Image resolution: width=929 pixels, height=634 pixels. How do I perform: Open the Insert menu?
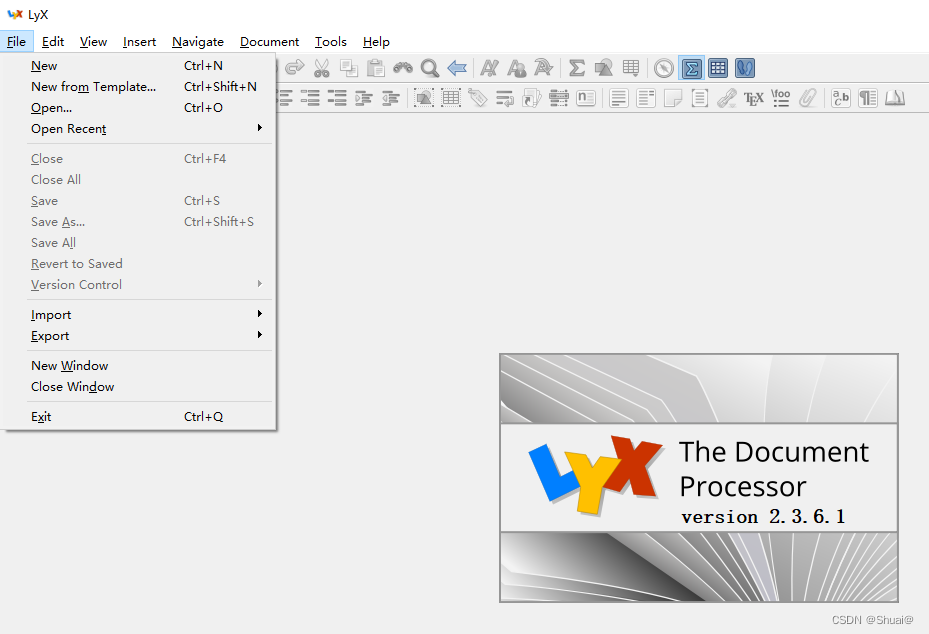pyautogui.click(x=139, y=41)
